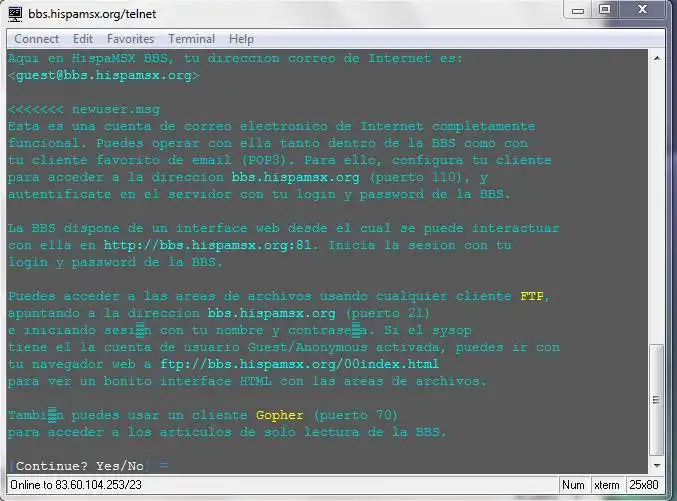Click the scrollbar up arrow

click(657, 58)
